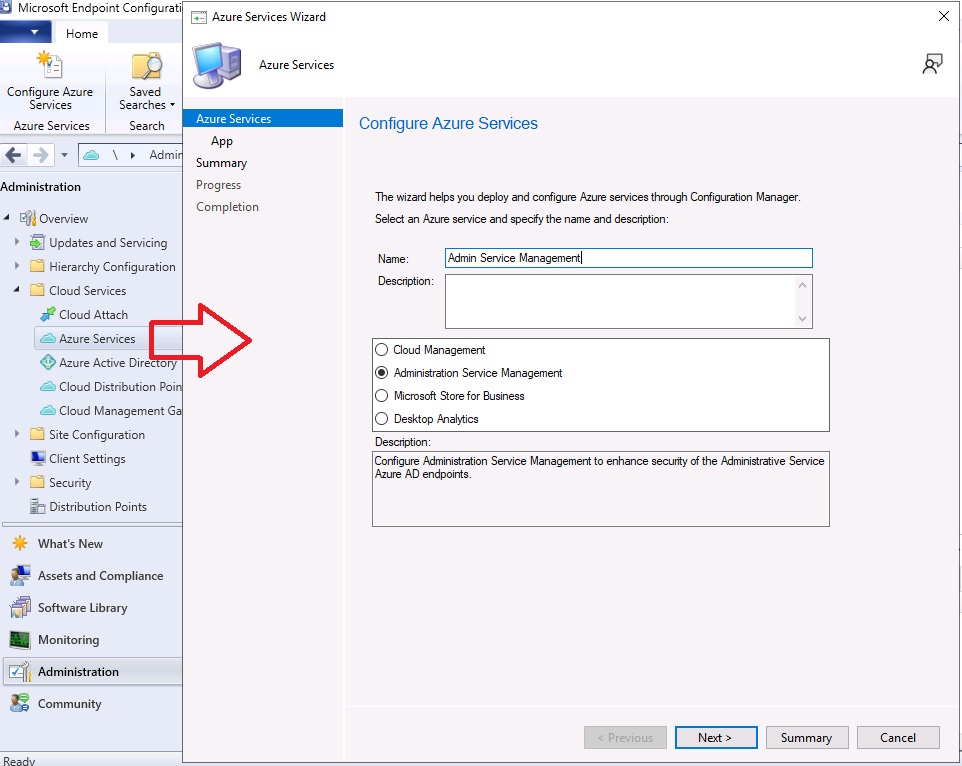Viewport: 962px width, 766px height.
Task: Expand the address bar path chevron
Action: 133,155
